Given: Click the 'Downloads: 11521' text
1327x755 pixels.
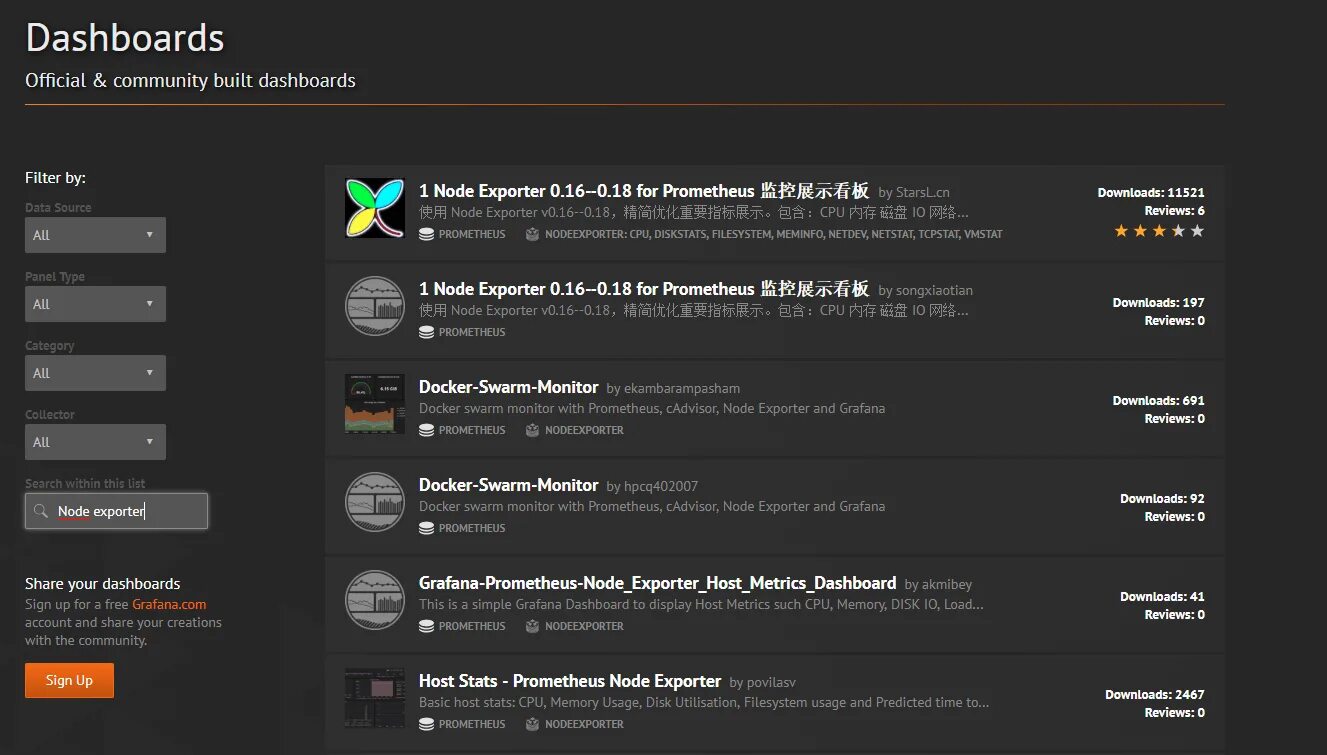Looking at the screenshot, I should tap(1151, 193).
